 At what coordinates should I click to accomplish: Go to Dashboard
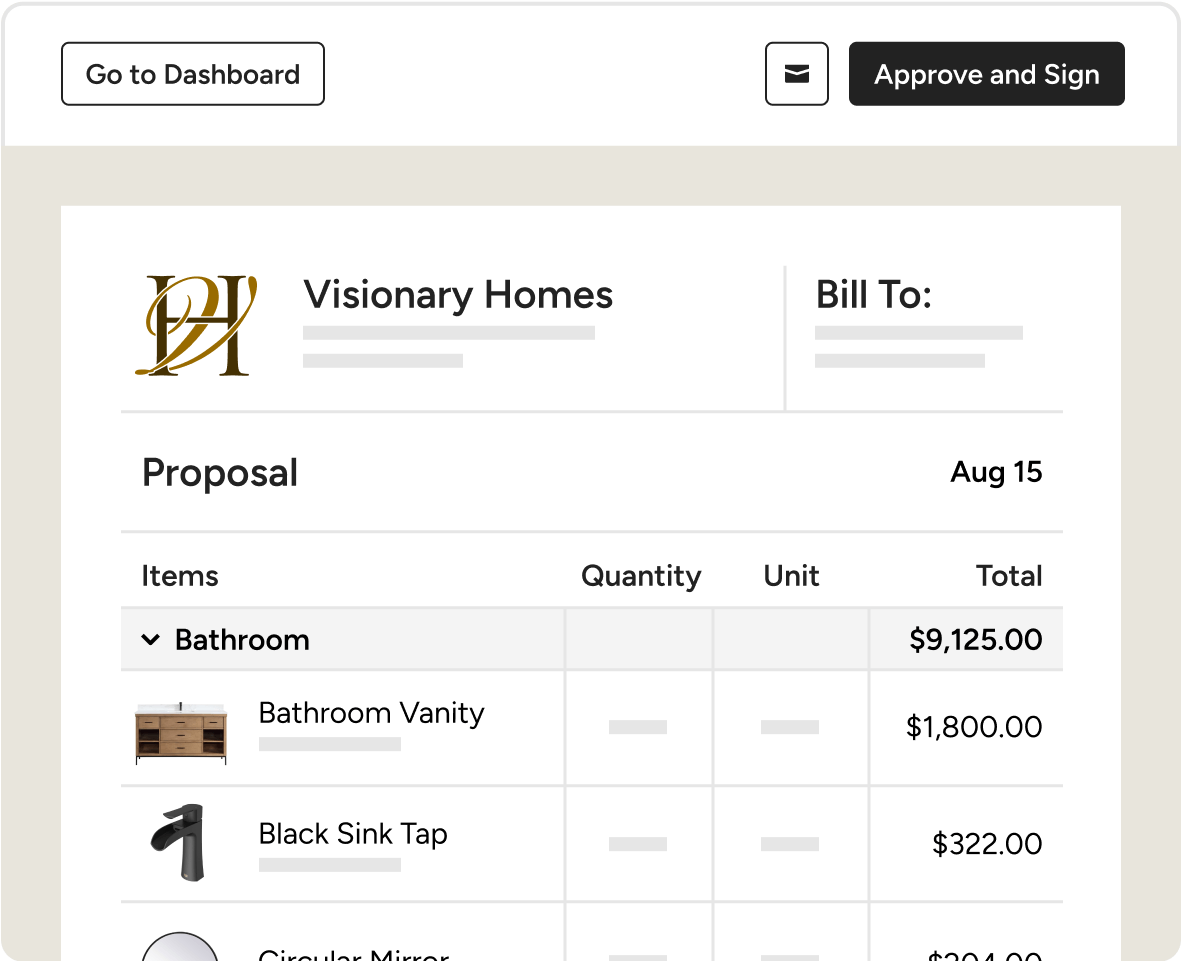point(193,74)
